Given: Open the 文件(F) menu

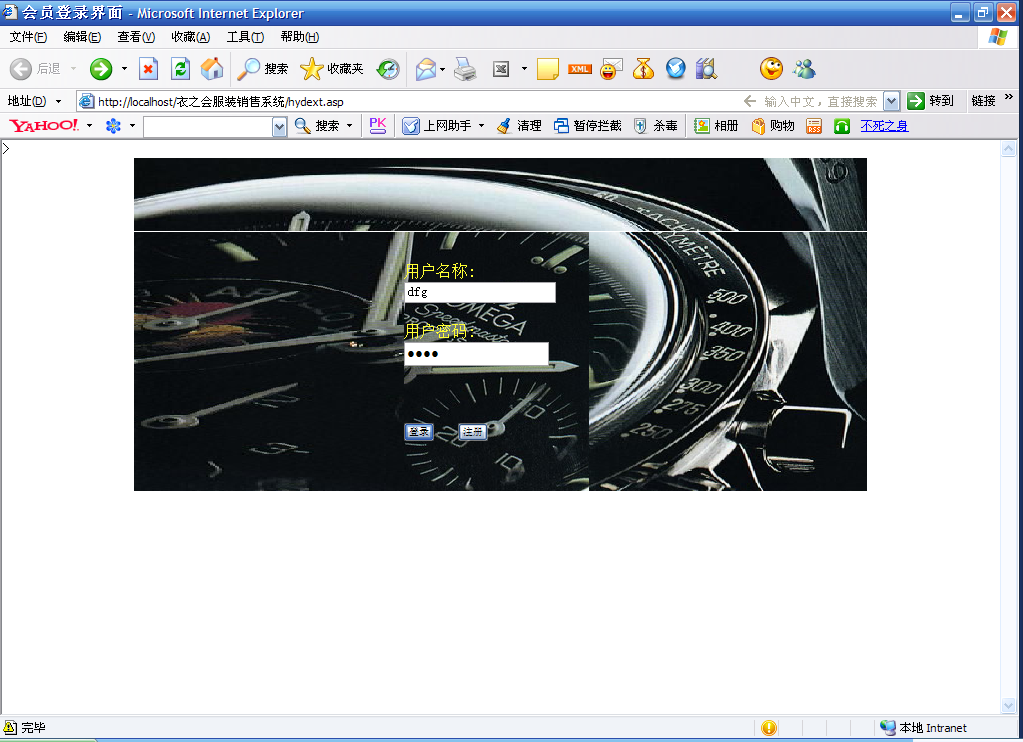Looking at the screenshot, I should [x=28, y=37].
